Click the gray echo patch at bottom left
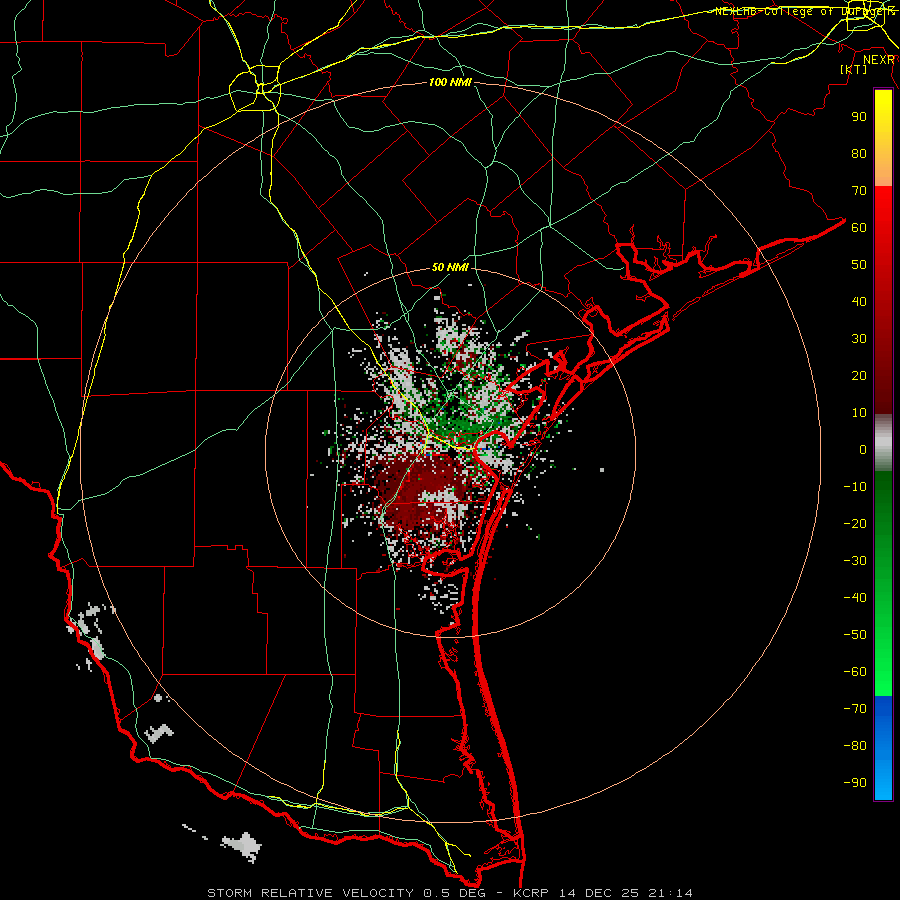The width and height of the screenshot is (900, 900). click(243, 845)
